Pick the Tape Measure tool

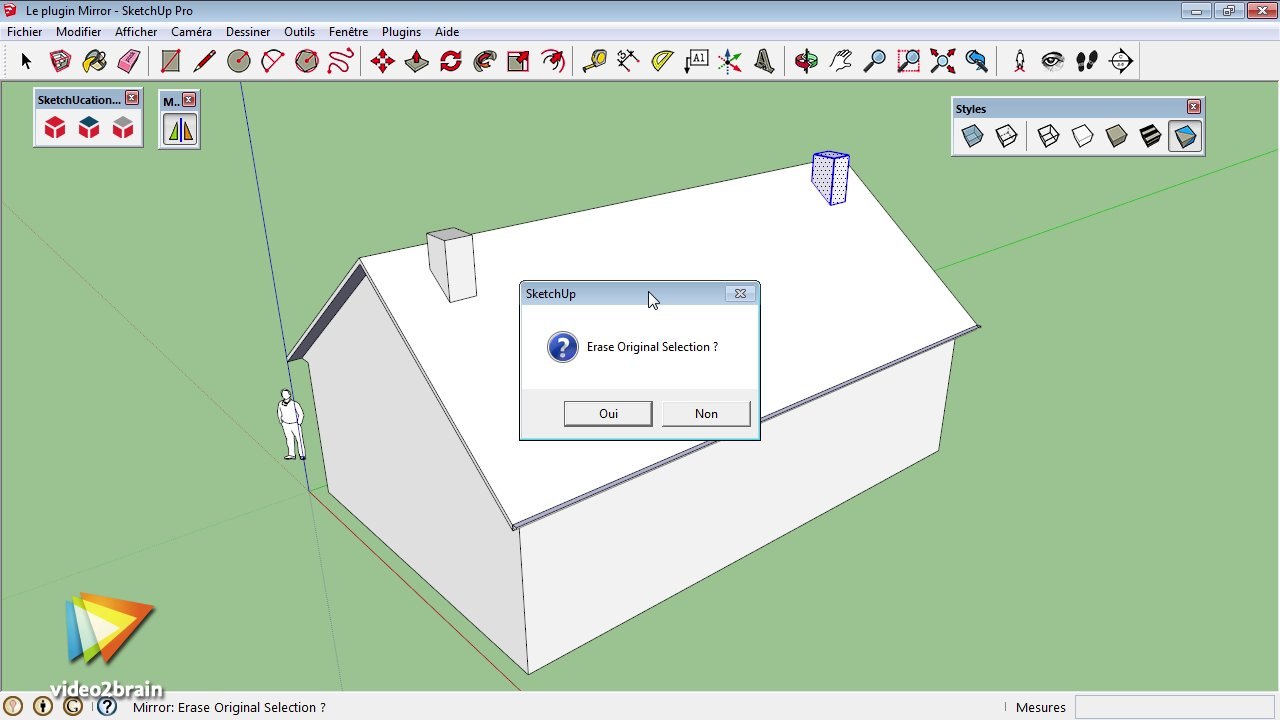[x=594, y=61]
